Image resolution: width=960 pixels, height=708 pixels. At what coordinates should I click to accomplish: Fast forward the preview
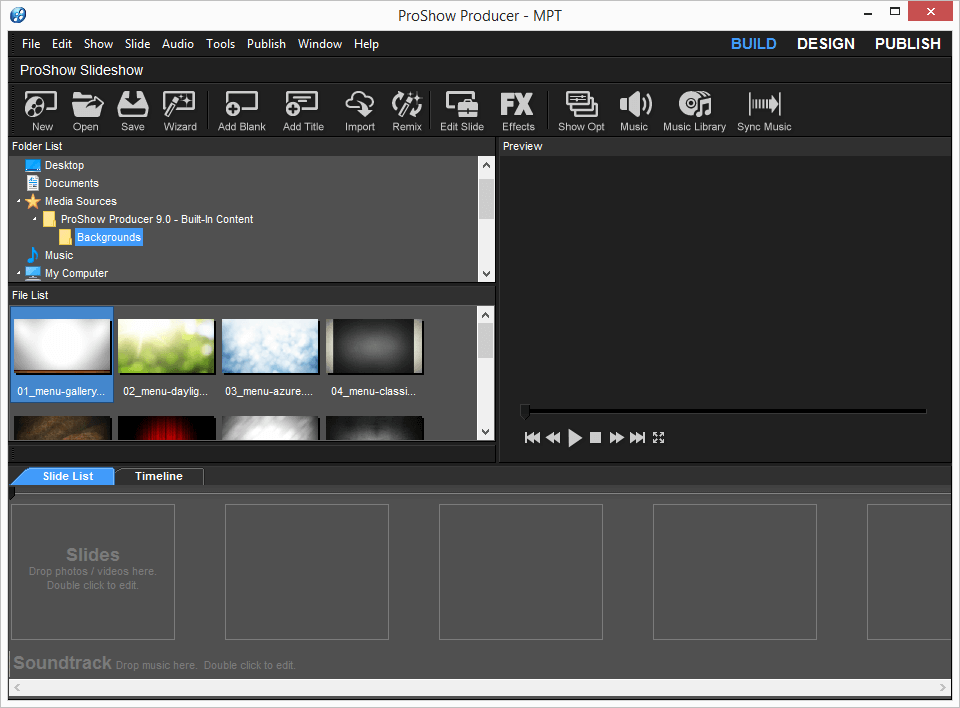coord(617,437)
